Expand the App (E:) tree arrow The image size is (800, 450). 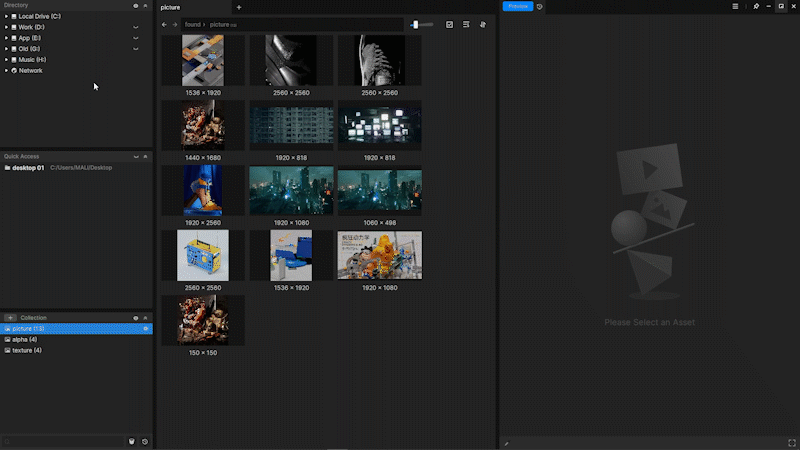(x=6, y=38)
